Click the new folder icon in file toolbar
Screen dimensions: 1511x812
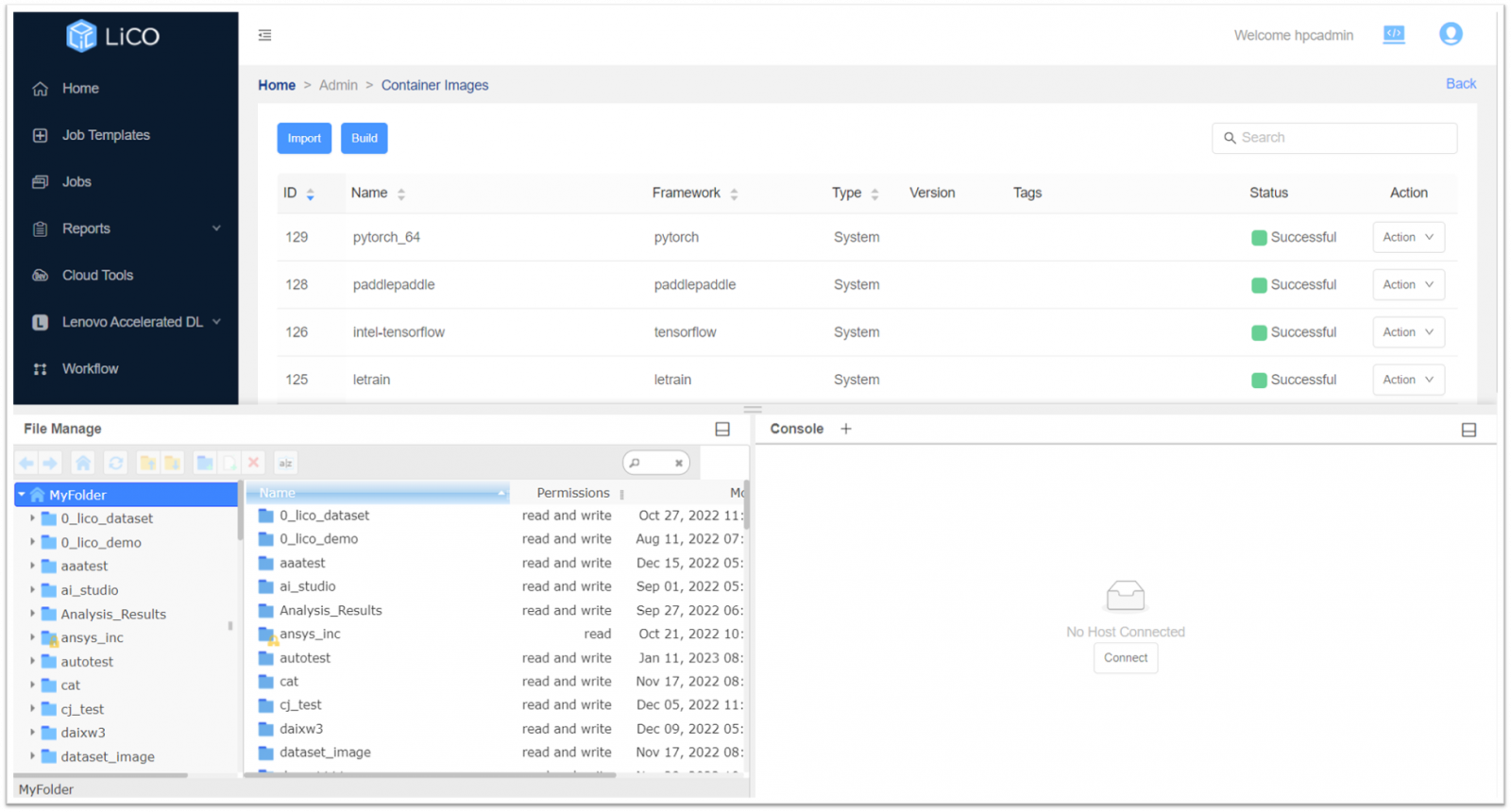(x=204, y=463)
